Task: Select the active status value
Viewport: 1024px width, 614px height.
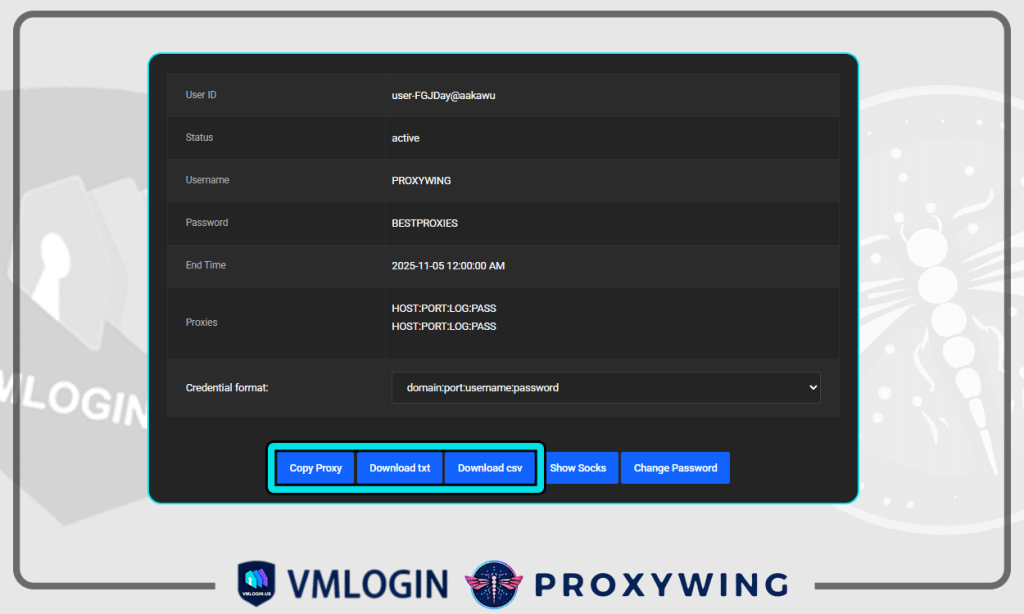Action: [x=406, y=138]
